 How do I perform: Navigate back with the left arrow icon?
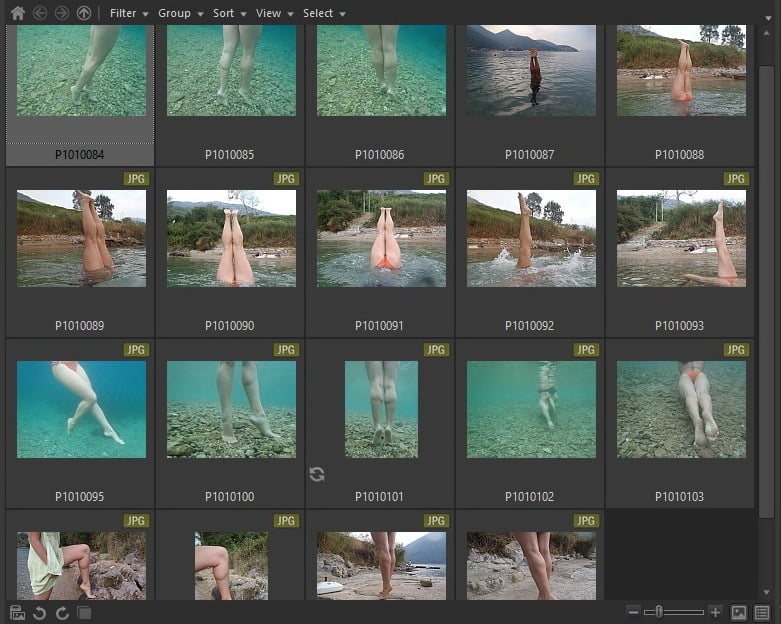[40, 13]
